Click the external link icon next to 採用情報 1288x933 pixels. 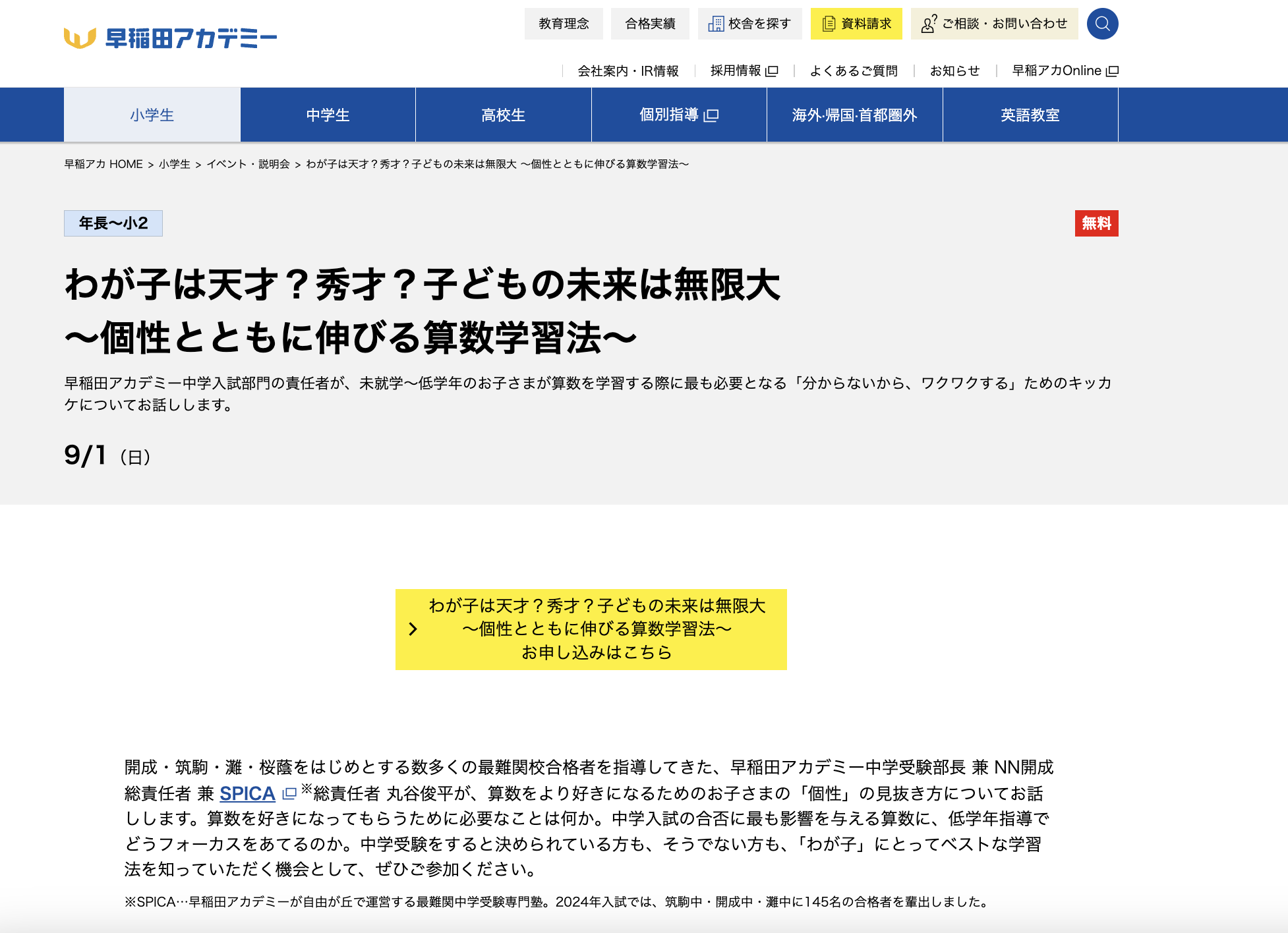point(773,71)
